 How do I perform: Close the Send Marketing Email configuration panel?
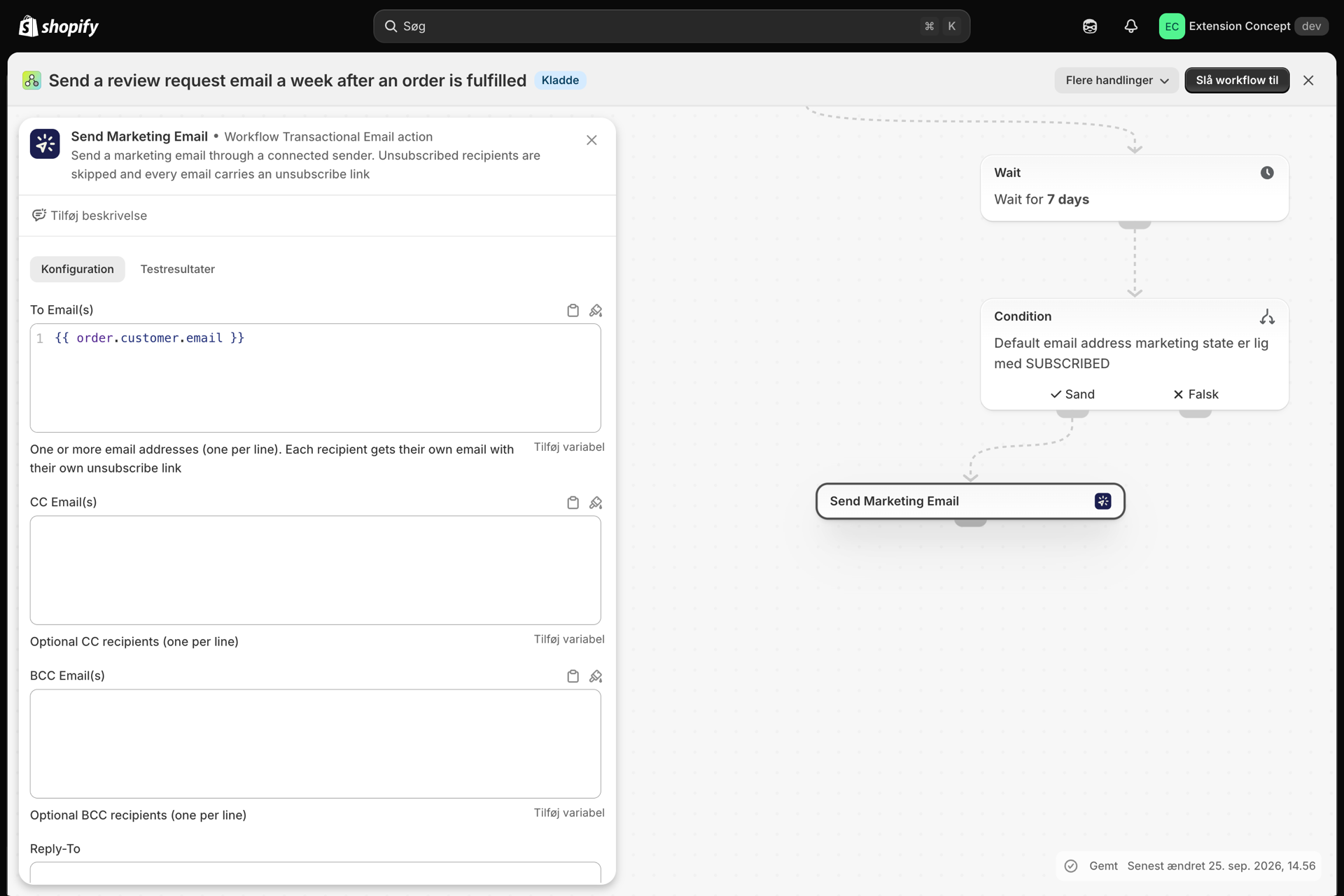[x=591, y=140]
